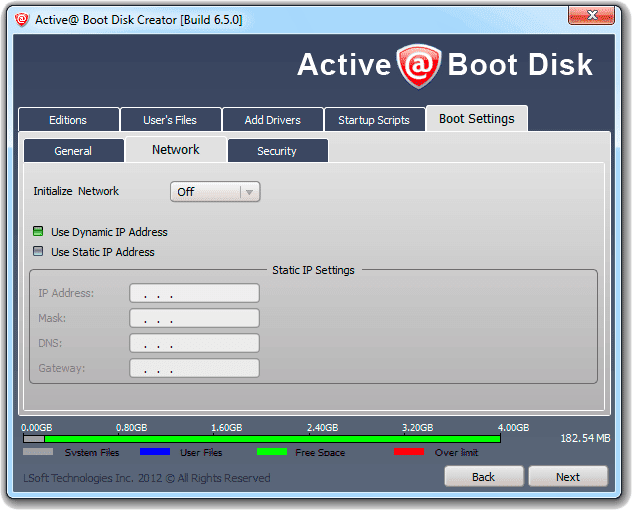632x510 pixels.
Task: Click the Back button
Action: point(484,477)
